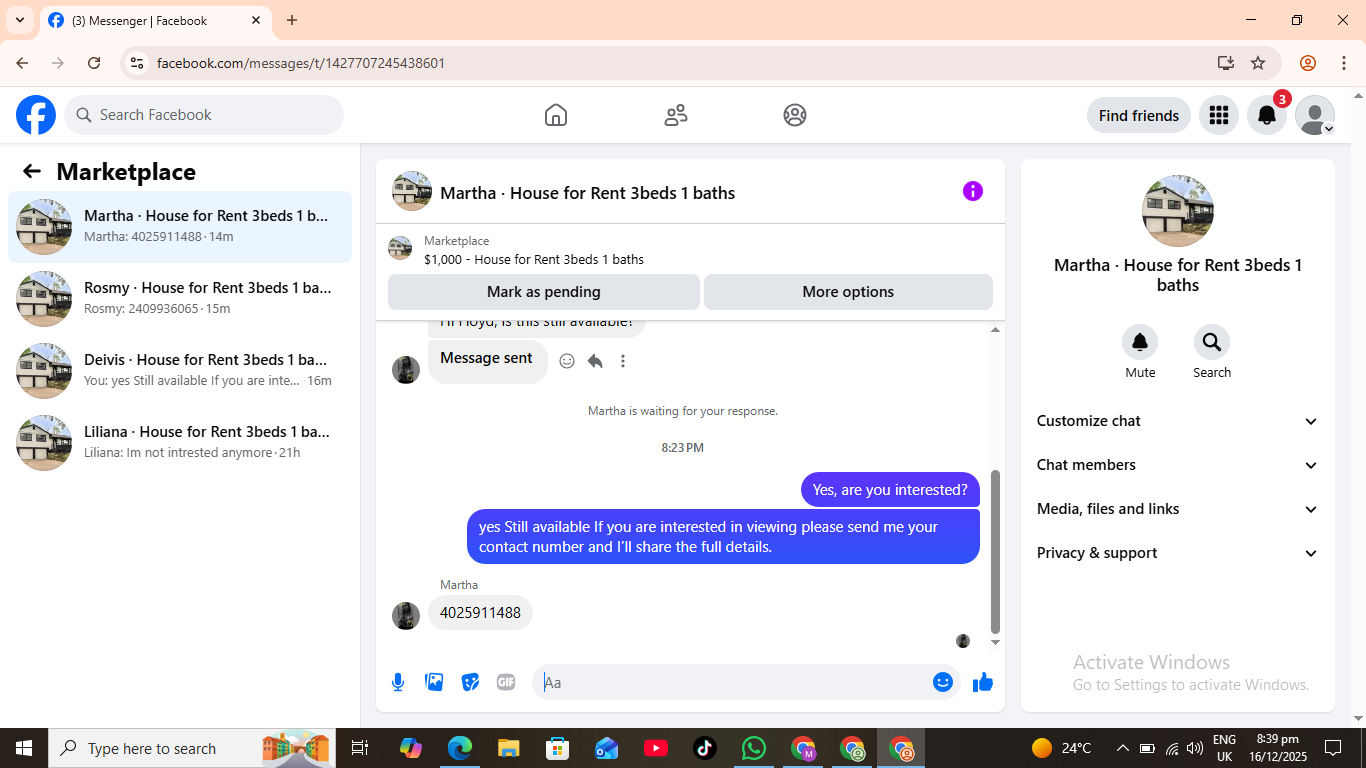Click the chat scrollbar down arrow
Viewport: 1366px width, 768px height.
pyautogui.click(x=995, y=642)
